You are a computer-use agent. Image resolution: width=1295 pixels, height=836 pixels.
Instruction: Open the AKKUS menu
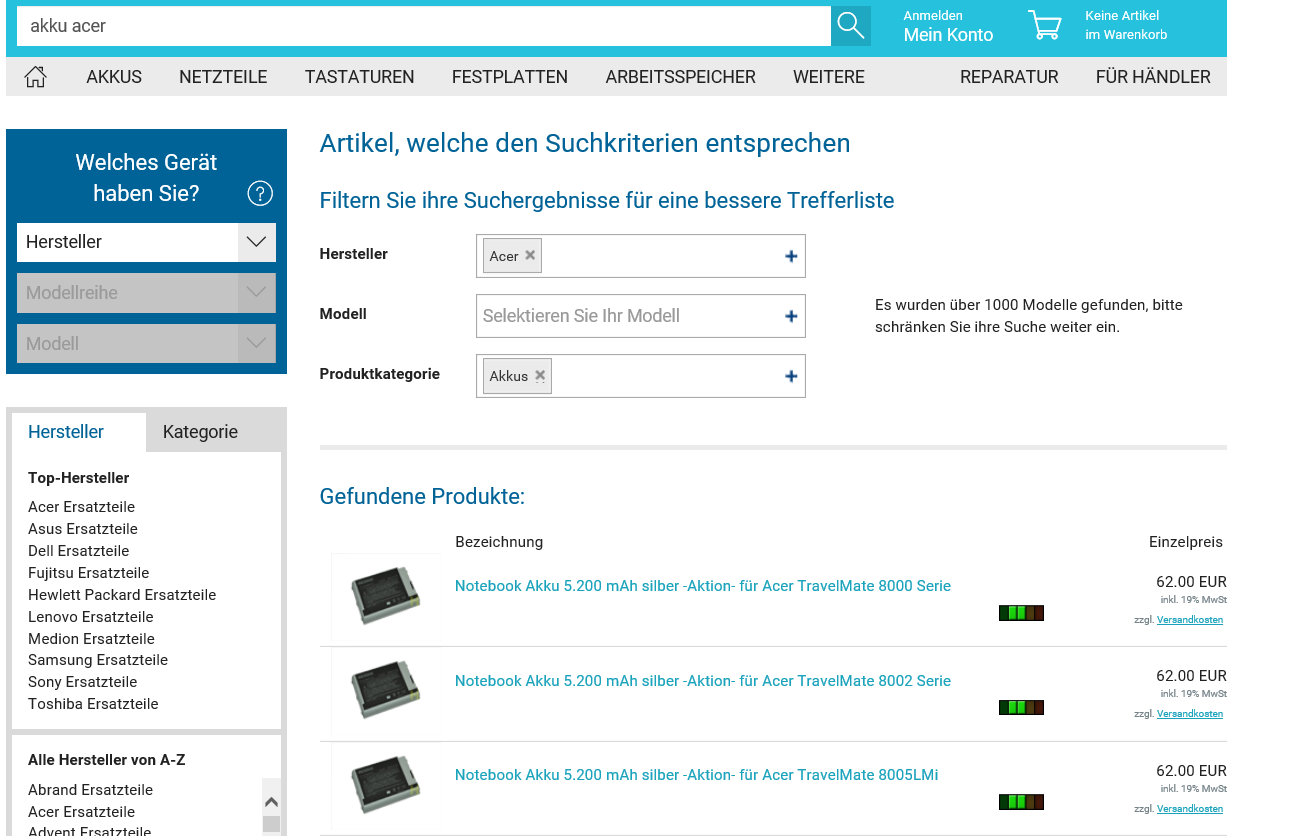click(114, 77)
